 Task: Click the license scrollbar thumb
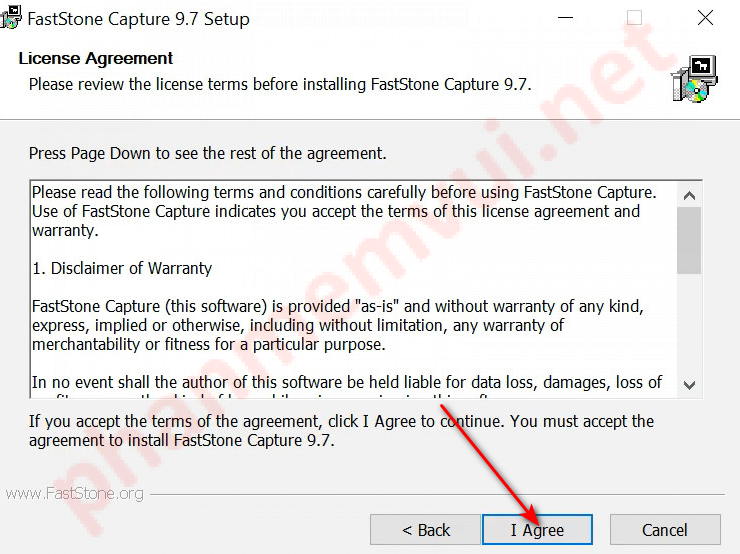click(x=689, y=240)
